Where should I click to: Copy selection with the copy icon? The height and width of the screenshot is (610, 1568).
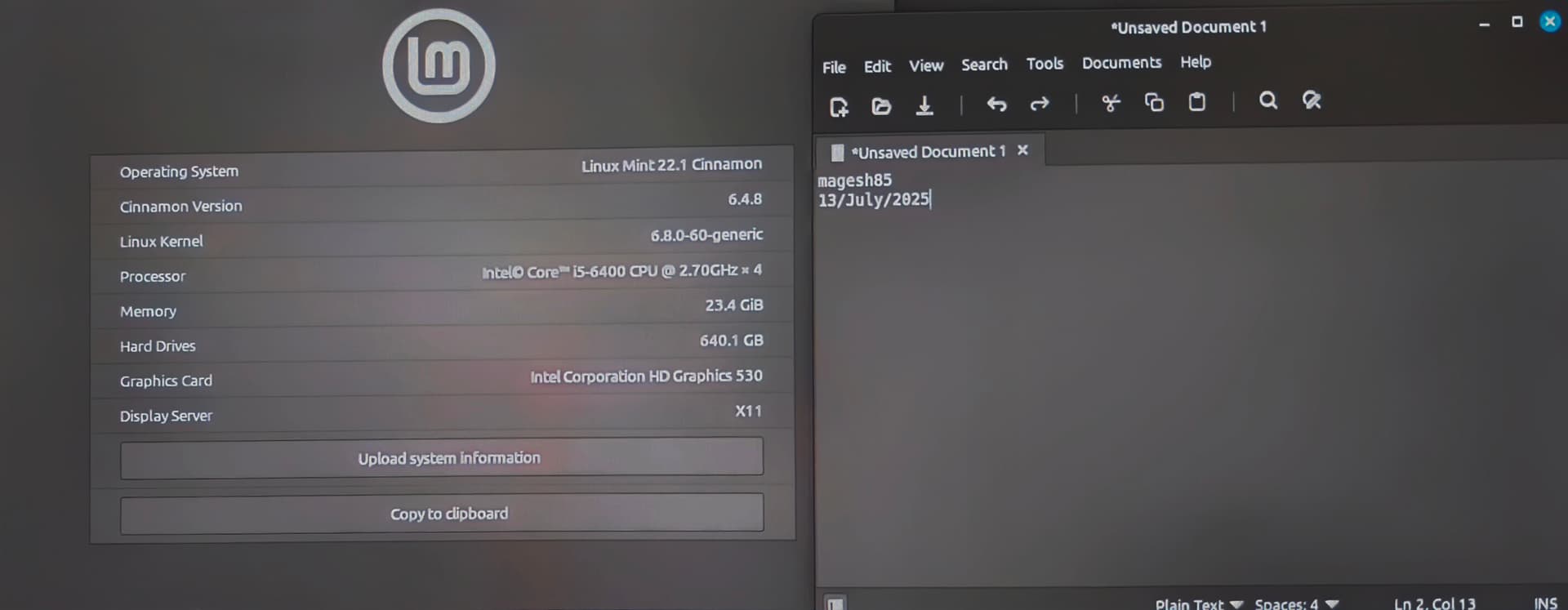1154,102
